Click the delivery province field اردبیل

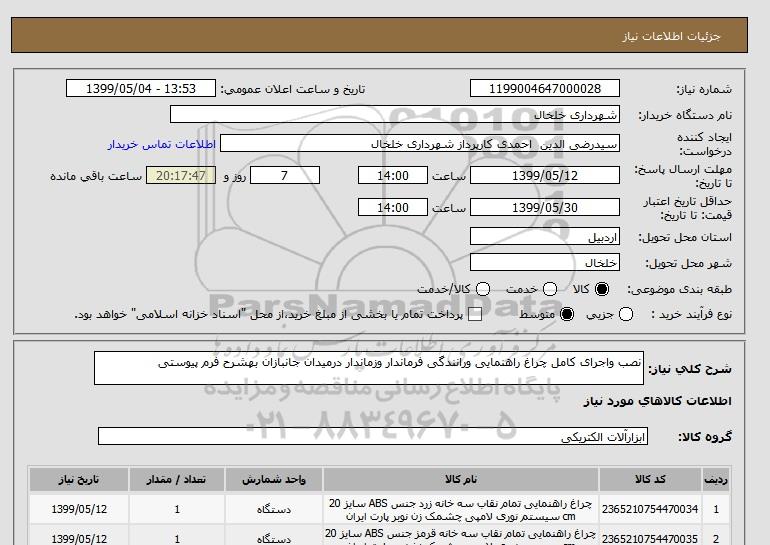(545, 237)
